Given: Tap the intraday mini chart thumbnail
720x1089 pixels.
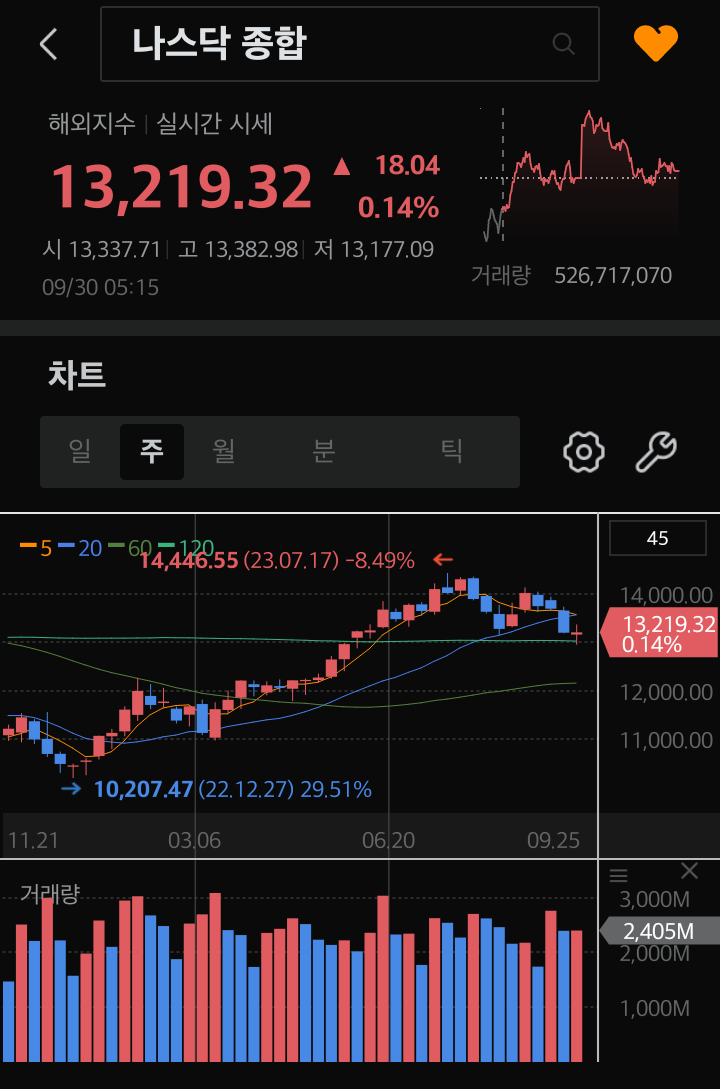Looking at the screenshot, I should pyautogui.click(x=579, y=175).
